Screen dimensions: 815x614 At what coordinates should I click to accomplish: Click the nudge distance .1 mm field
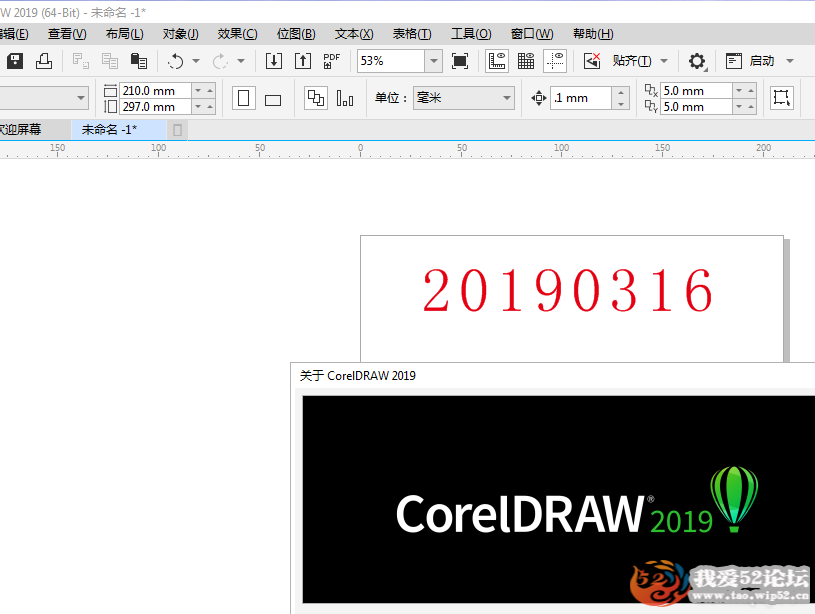581,98
